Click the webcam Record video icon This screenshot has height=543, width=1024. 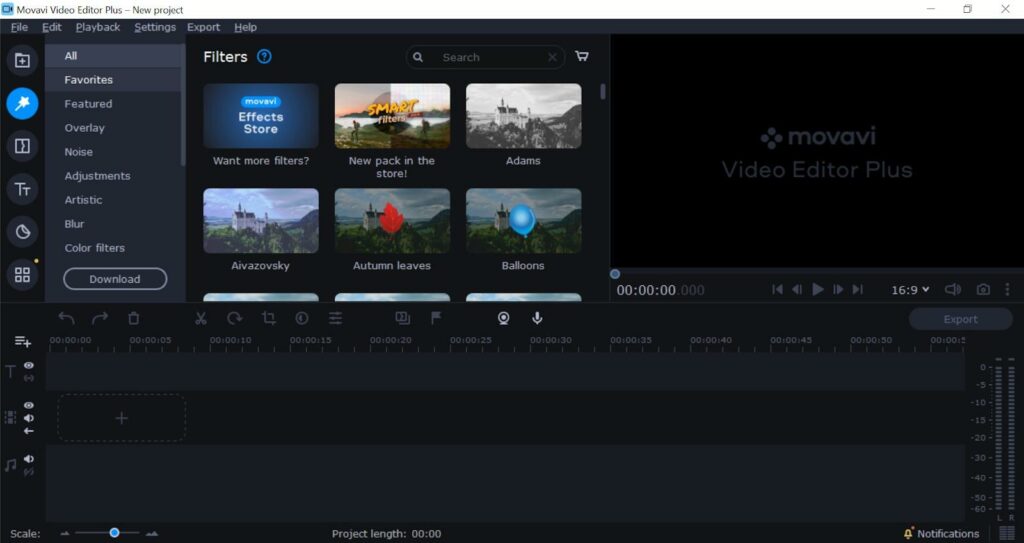[x=504, y=318]
